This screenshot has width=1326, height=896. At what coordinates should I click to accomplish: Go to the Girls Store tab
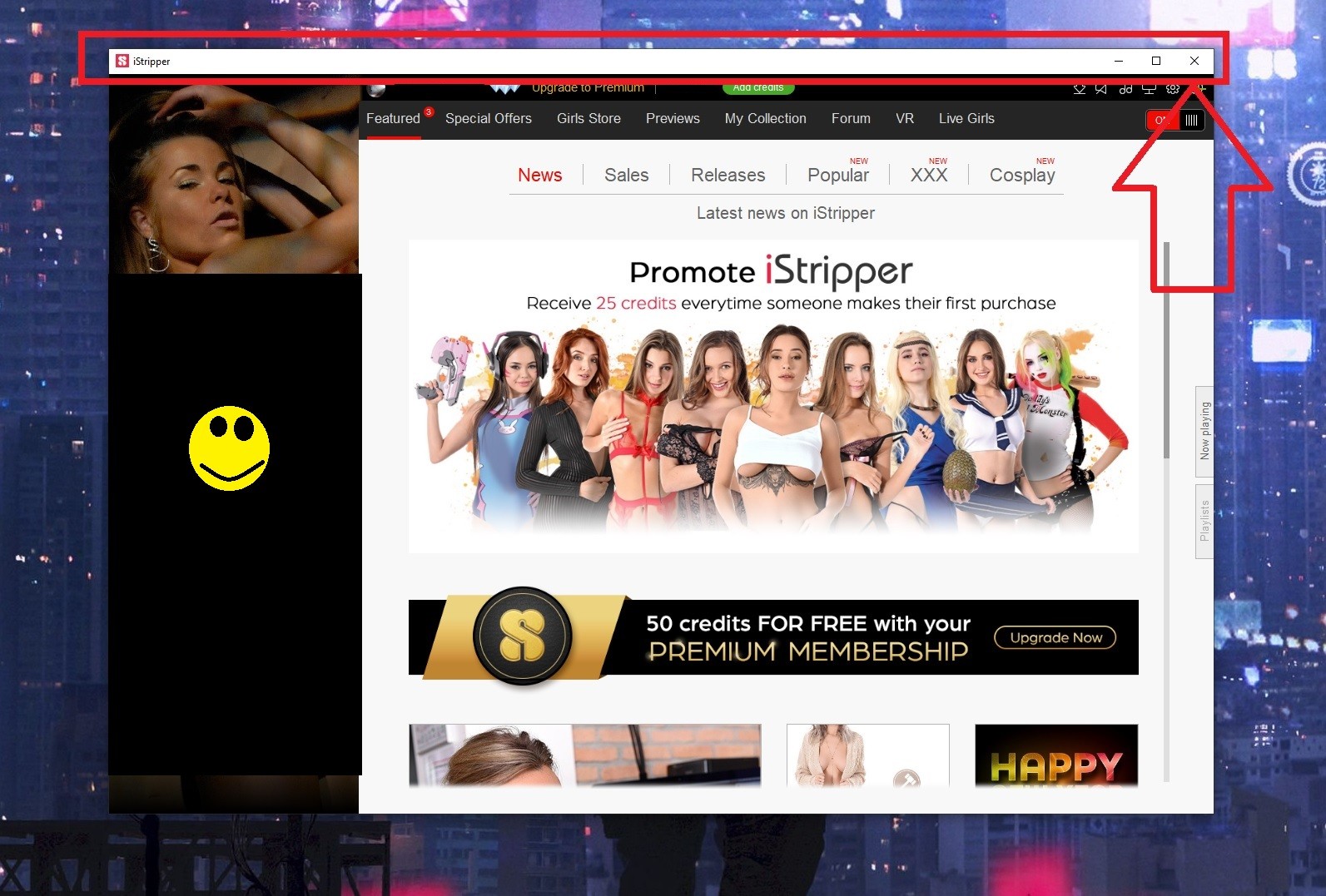[589, 119]
